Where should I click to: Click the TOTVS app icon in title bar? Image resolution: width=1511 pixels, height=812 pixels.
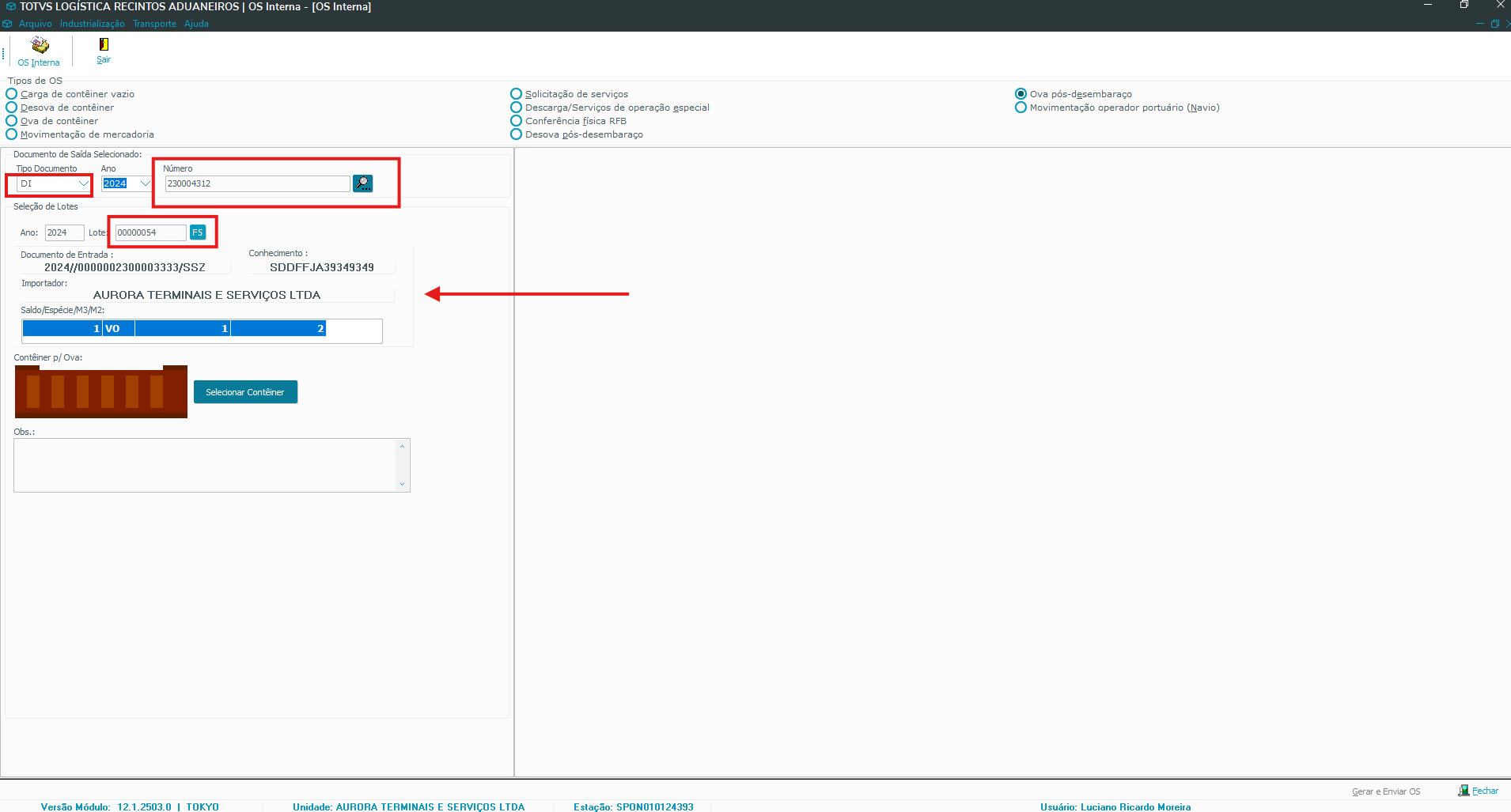click(x=10, y=6)
